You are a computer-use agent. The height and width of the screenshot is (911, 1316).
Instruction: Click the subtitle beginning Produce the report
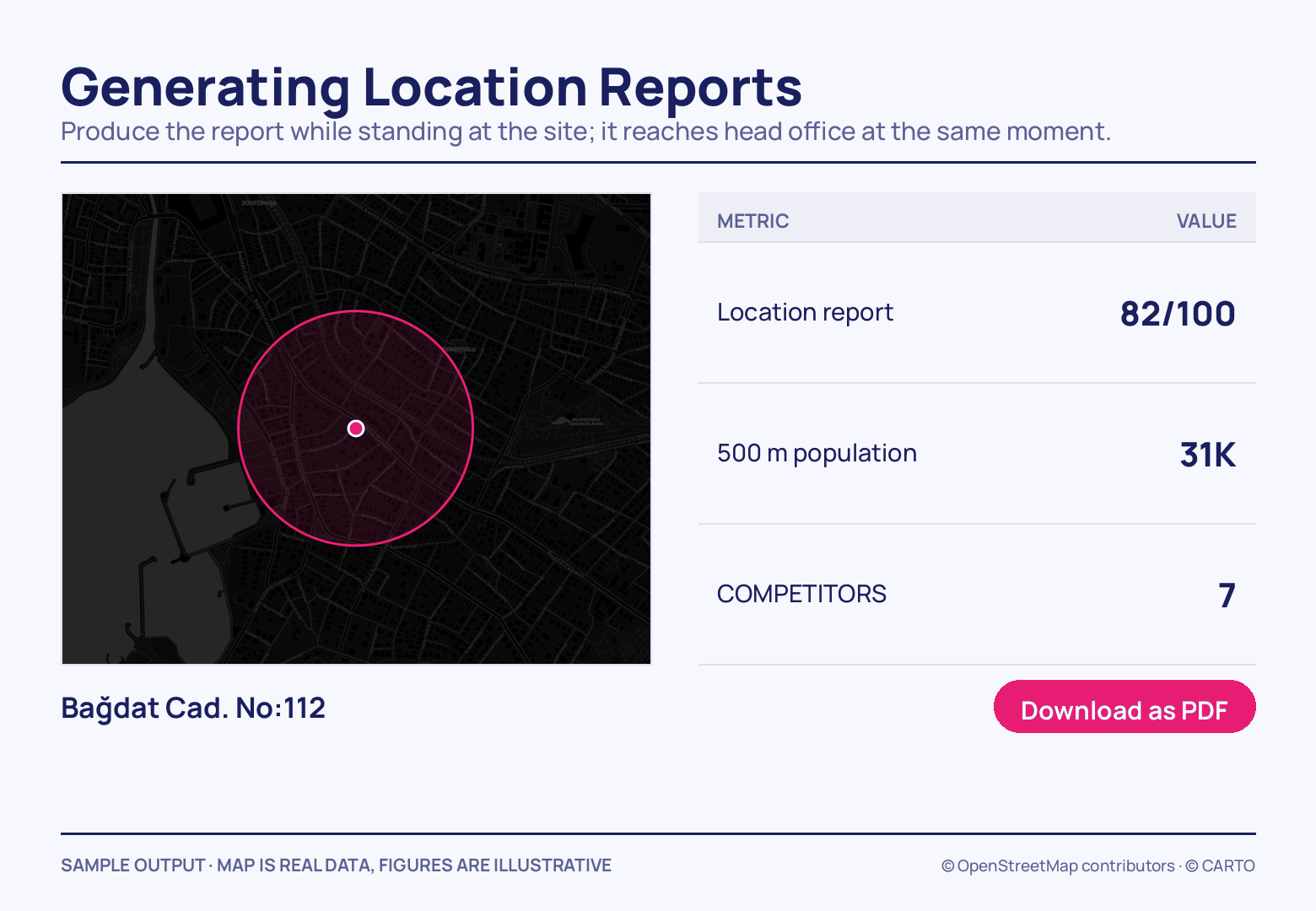click(x=586, y=132)
